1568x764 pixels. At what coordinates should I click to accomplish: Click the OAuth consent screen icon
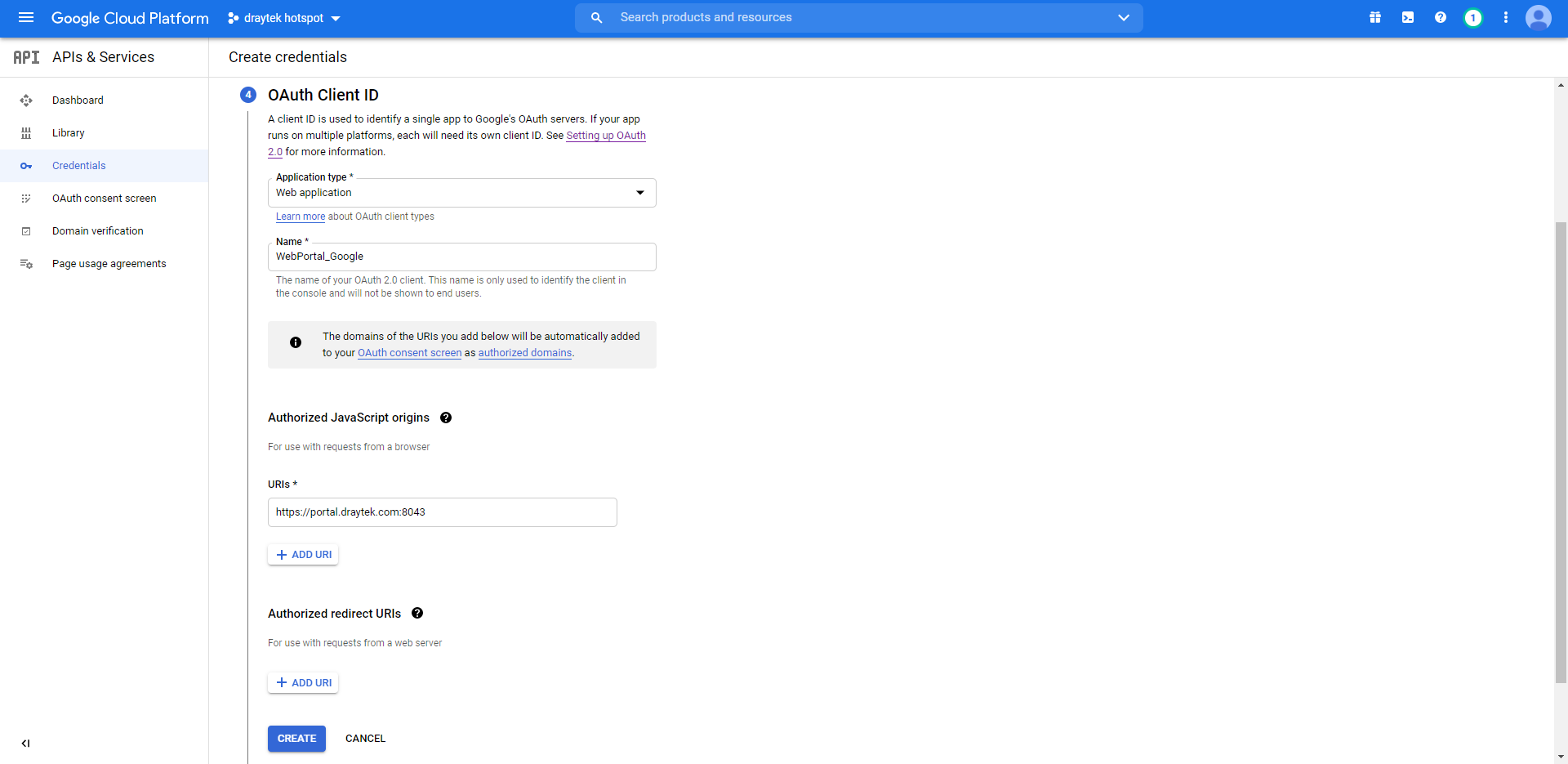tap(26, 199)
